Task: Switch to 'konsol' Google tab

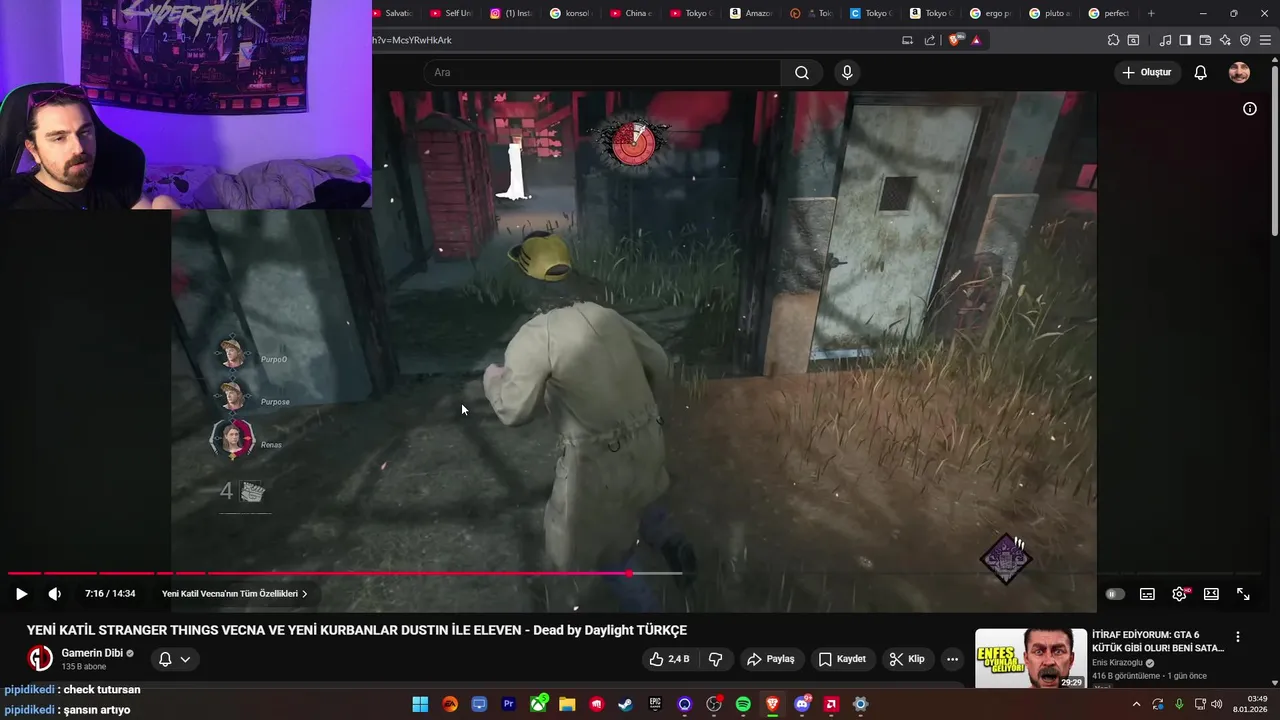Action: pos(571,13)
